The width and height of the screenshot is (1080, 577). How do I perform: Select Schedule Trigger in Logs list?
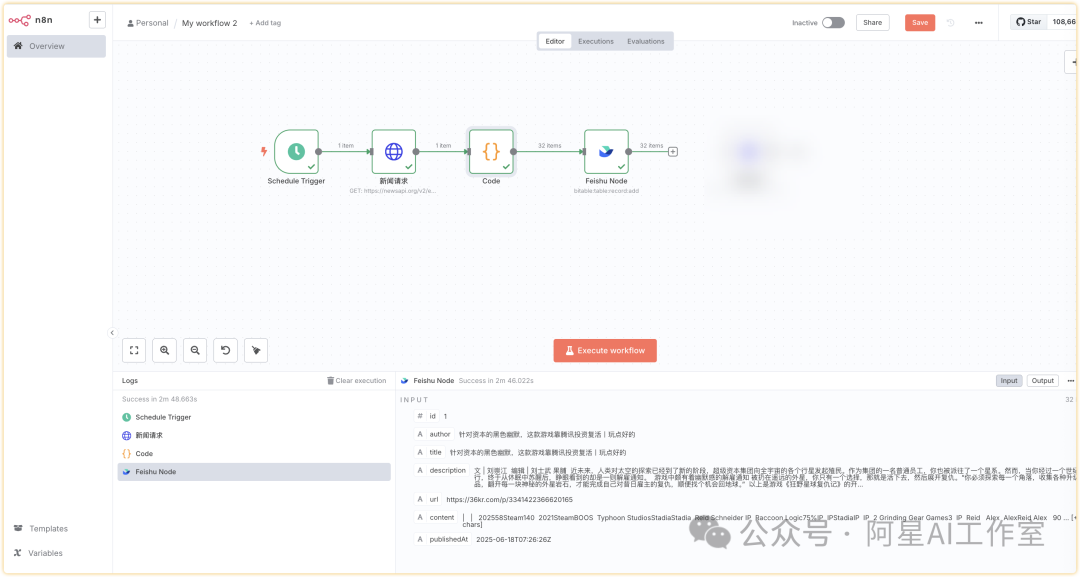point(253,417)
